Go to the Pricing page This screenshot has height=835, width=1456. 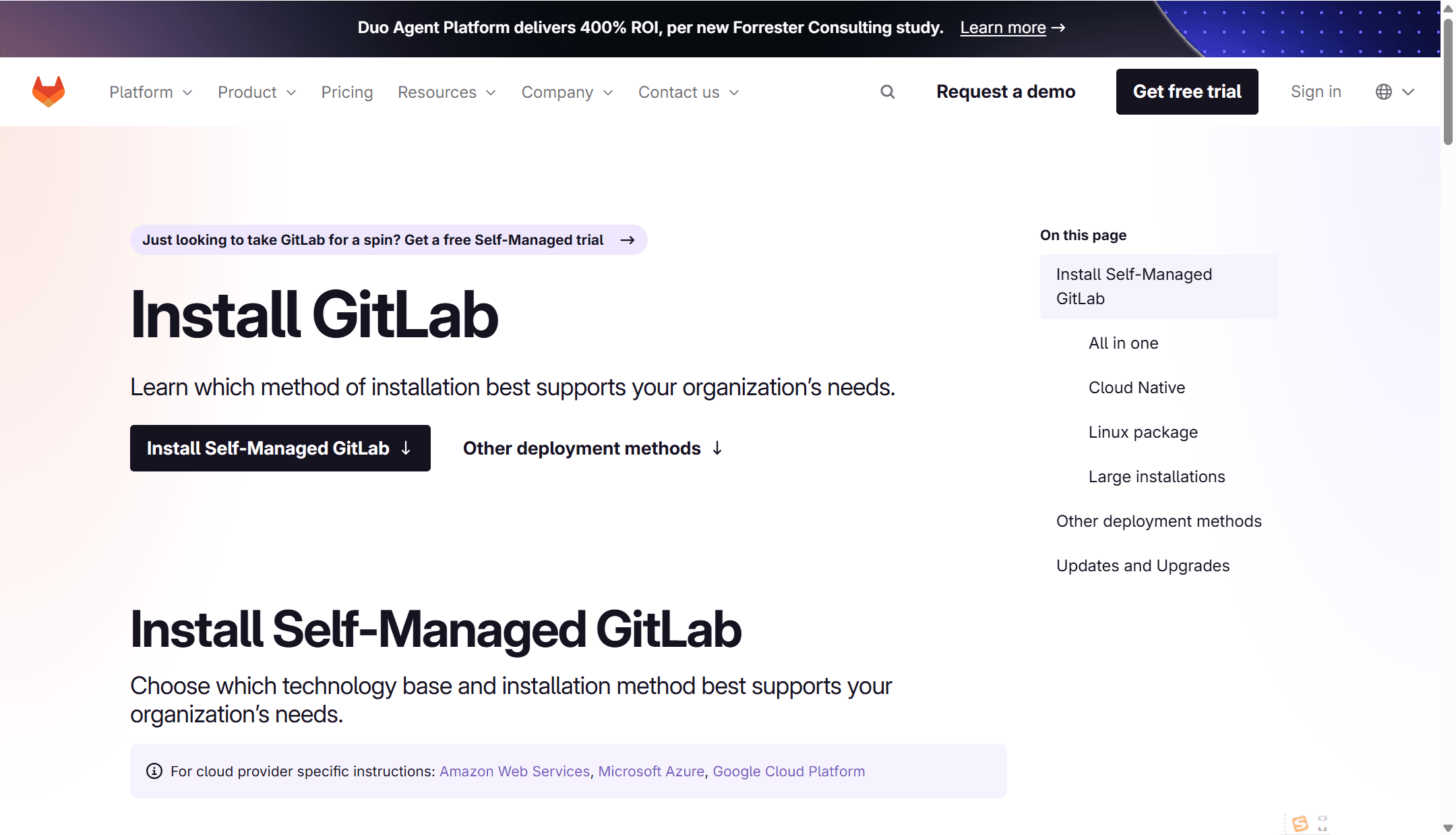pos(347,92)
